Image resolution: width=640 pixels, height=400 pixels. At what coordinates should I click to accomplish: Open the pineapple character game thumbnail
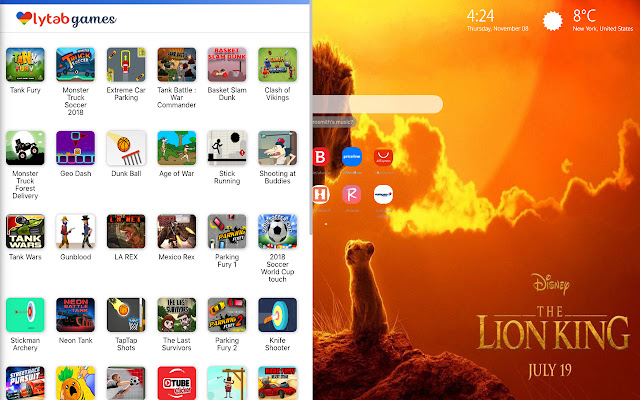tap(76, 383)
